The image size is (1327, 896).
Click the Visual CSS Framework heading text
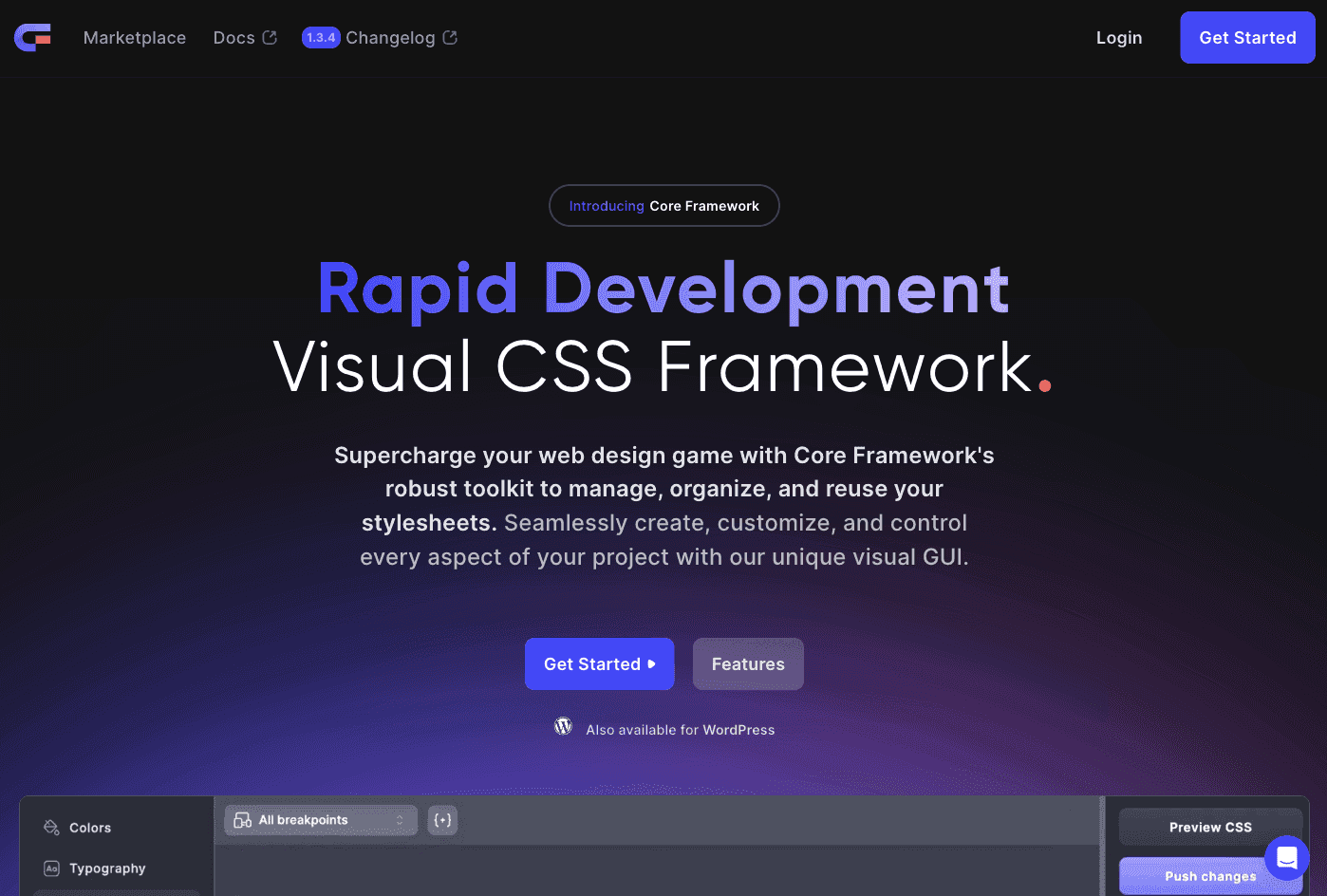click(x=663, y=367)
